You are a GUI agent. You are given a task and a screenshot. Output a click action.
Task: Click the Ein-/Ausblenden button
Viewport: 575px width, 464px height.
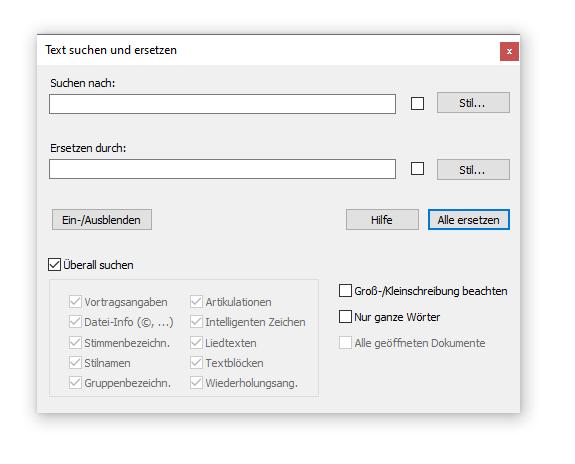click(x=102, y=220)
